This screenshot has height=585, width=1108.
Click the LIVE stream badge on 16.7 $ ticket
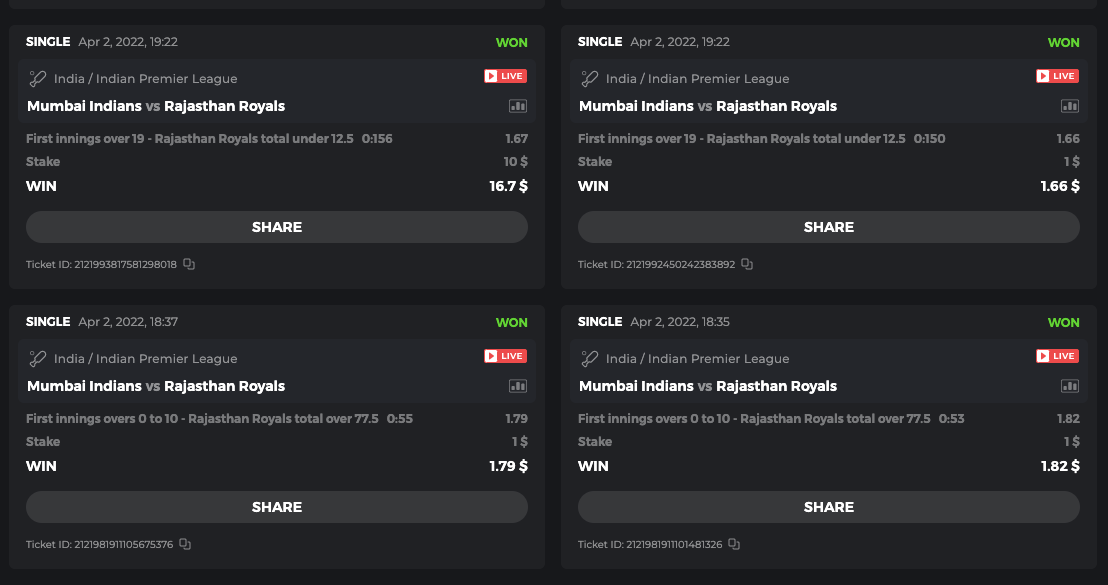click(505, 76)
